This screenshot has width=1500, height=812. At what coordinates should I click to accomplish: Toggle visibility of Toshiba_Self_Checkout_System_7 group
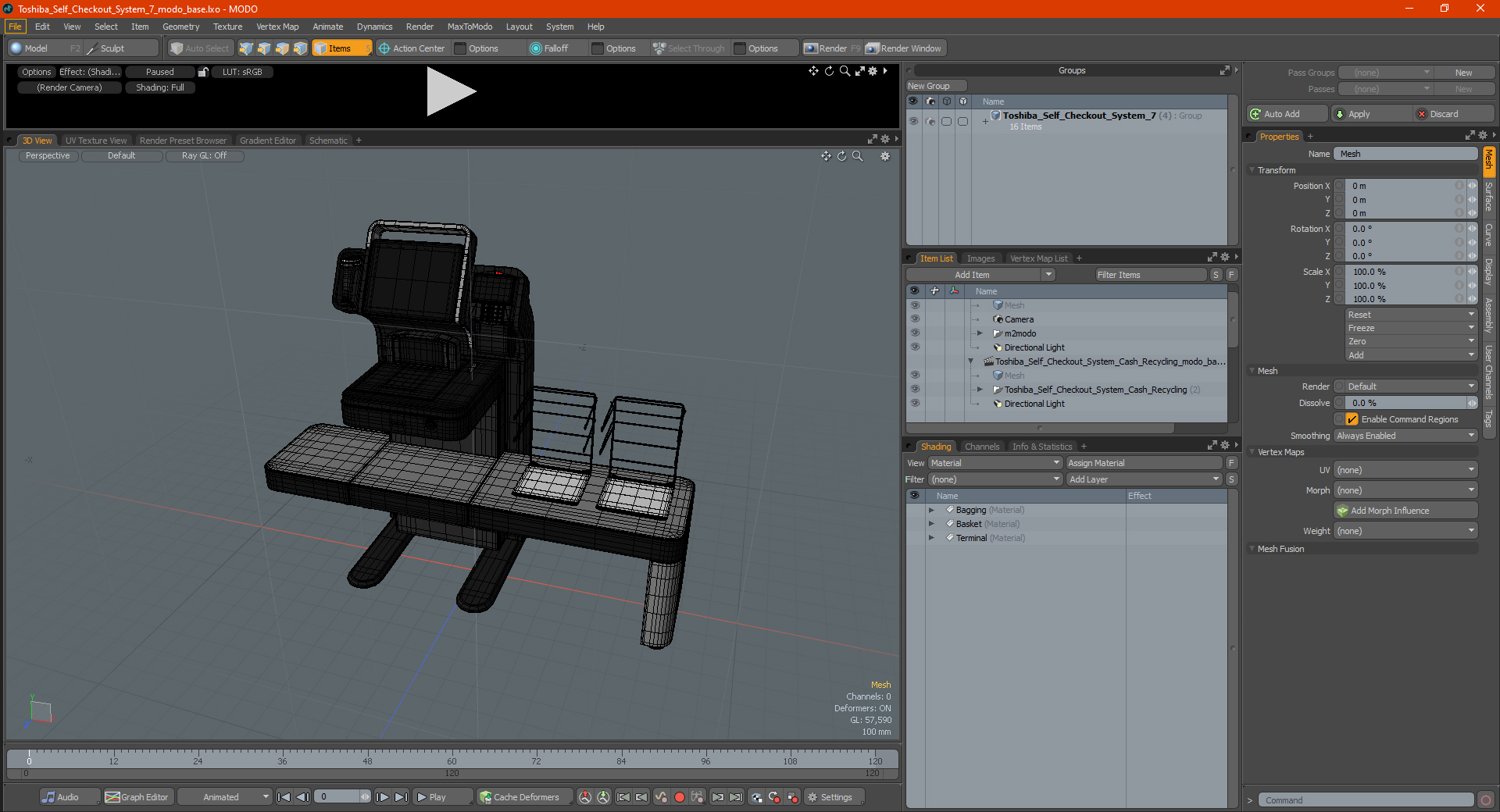click(913, 121)
